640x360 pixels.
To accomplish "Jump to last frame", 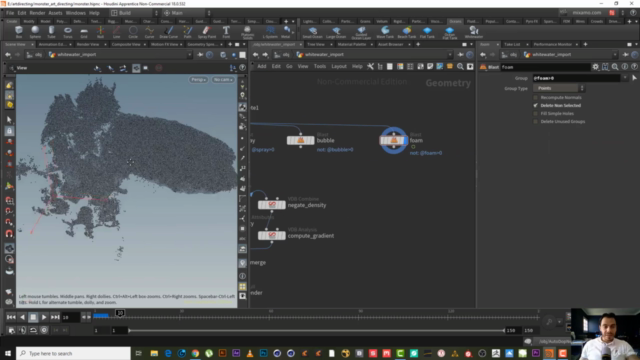I will tap(55, 317).
